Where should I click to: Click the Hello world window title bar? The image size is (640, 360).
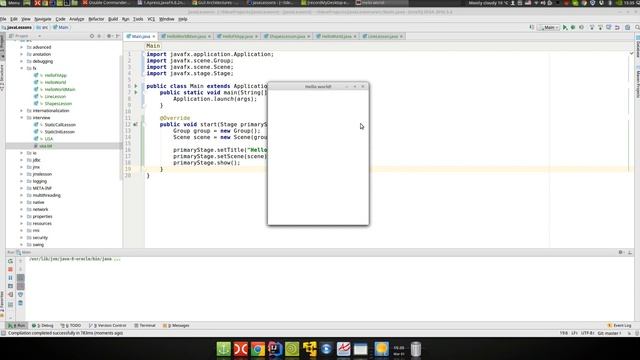[x=318, y=87]
